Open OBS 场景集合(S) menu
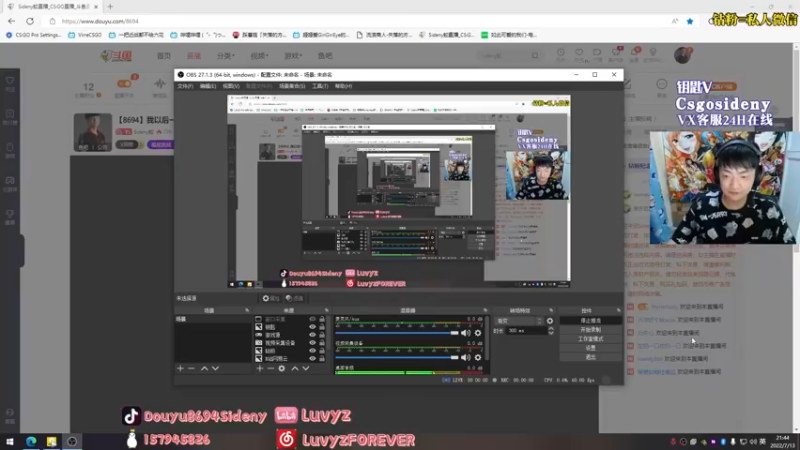Image resolution: width=800 pixels, height=450 pixels. 292,86
